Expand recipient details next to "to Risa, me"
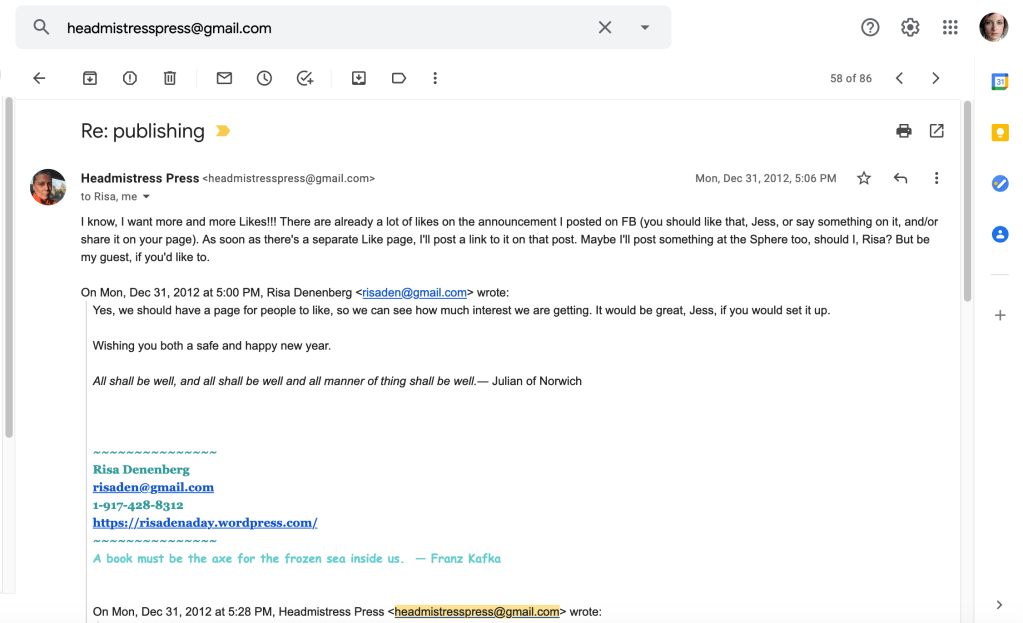The image size is (1023, 623). pyautogui.click(x=146, y=197)
